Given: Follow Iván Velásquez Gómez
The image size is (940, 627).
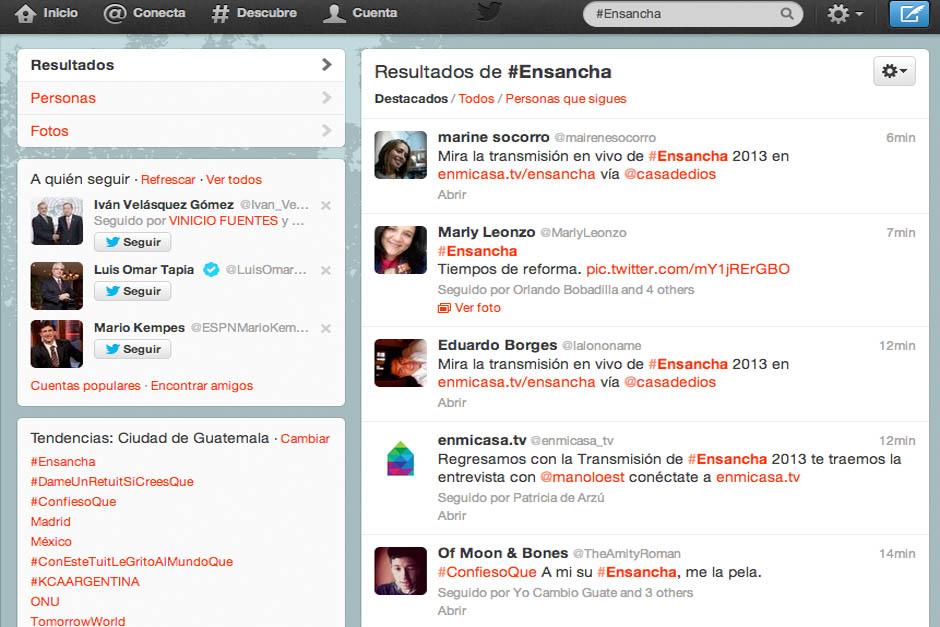Looking at the screenshot, I should tap(133, 242).
